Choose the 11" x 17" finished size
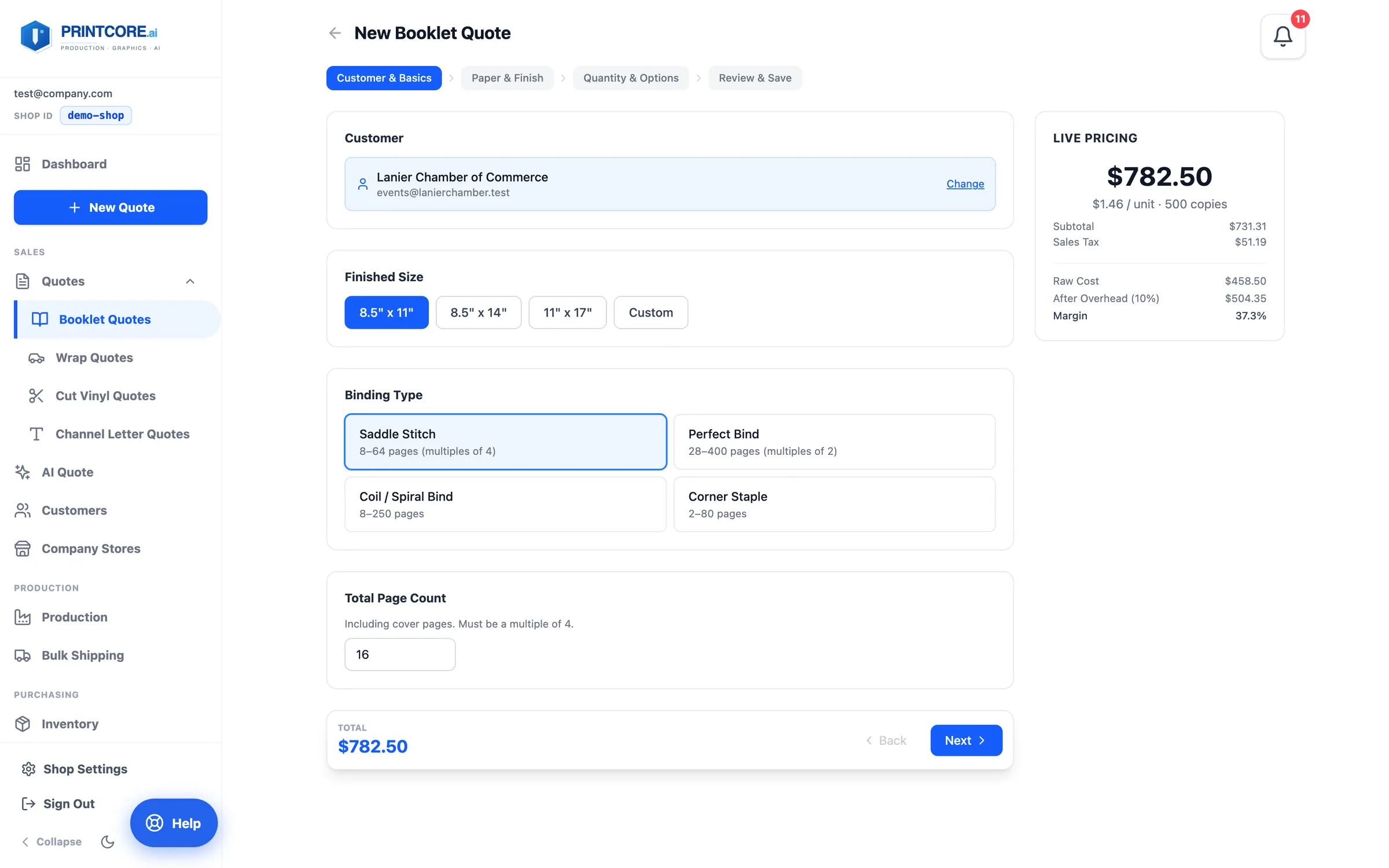Image resolution: width=1389 pixels, height=868 pixels. [567, 312]
